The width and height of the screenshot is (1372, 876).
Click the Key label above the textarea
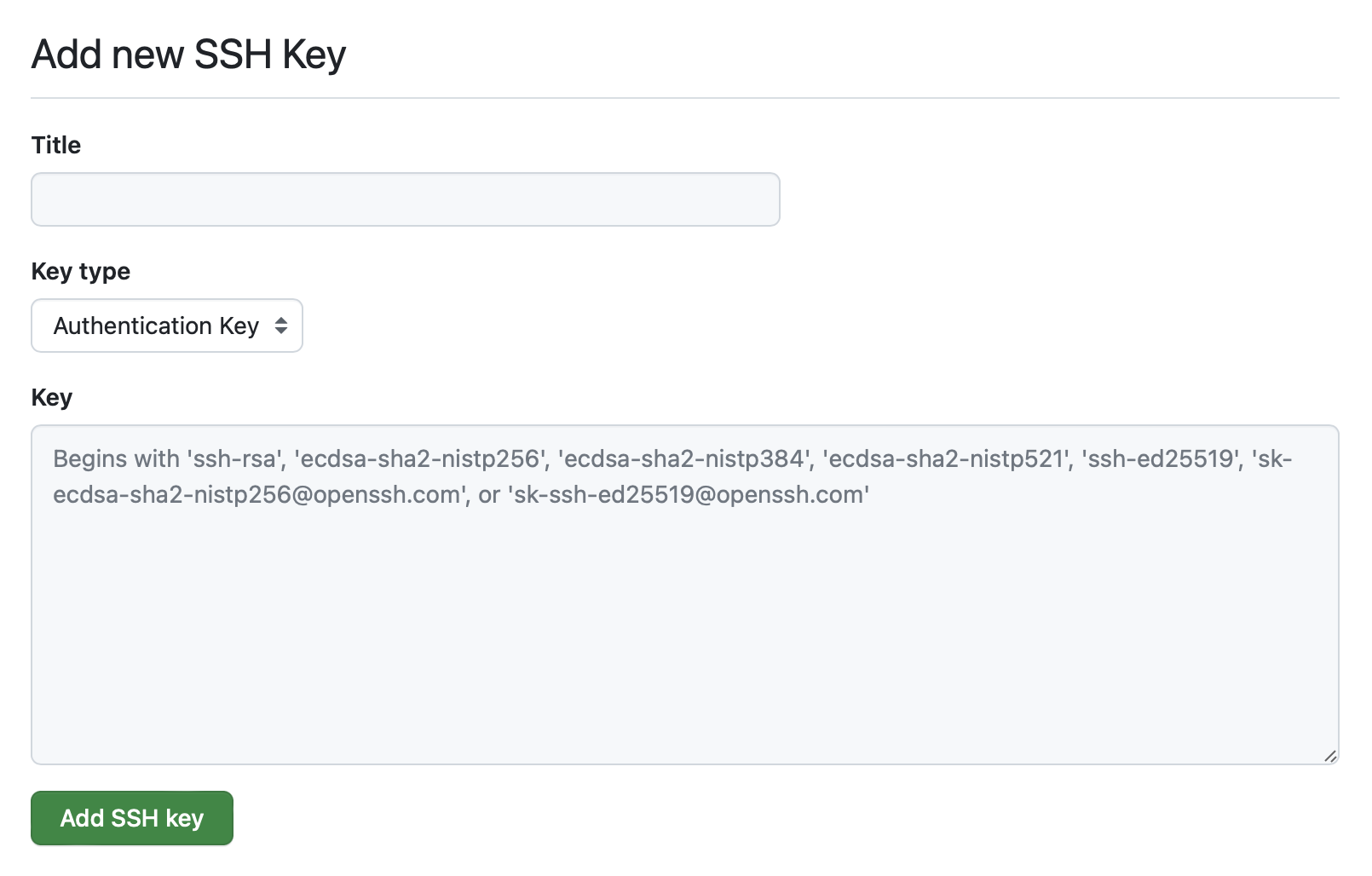tap(52, 397)
